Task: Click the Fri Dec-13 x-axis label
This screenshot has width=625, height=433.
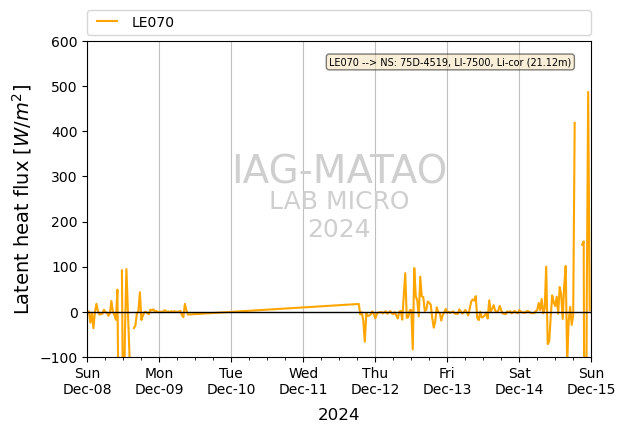Action: 447,381
